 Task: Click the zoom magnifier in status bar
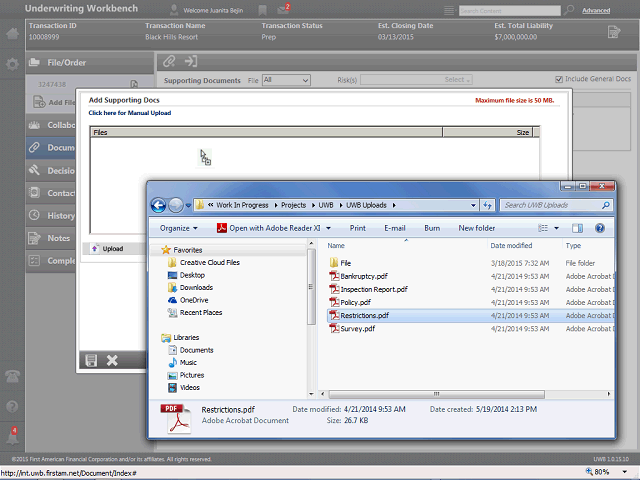(x=589, y=472)
